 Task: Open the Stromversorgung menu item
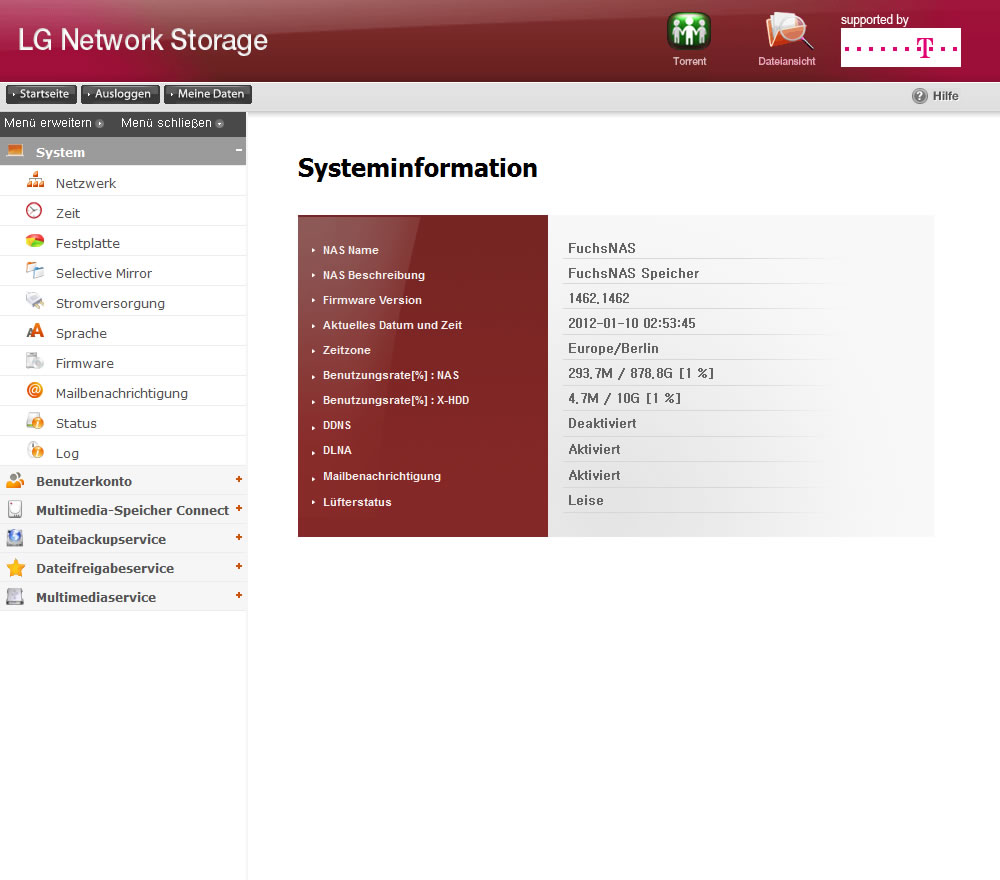tap(110, 303)
